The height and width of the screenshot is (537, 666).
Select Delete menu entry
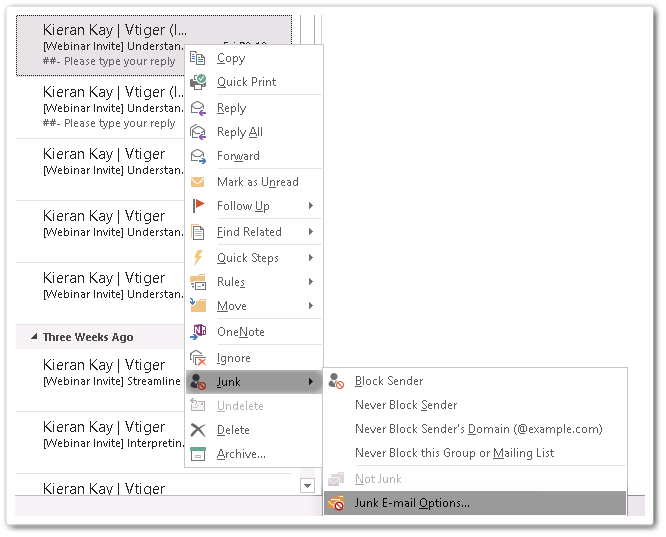tap(254, 430)
